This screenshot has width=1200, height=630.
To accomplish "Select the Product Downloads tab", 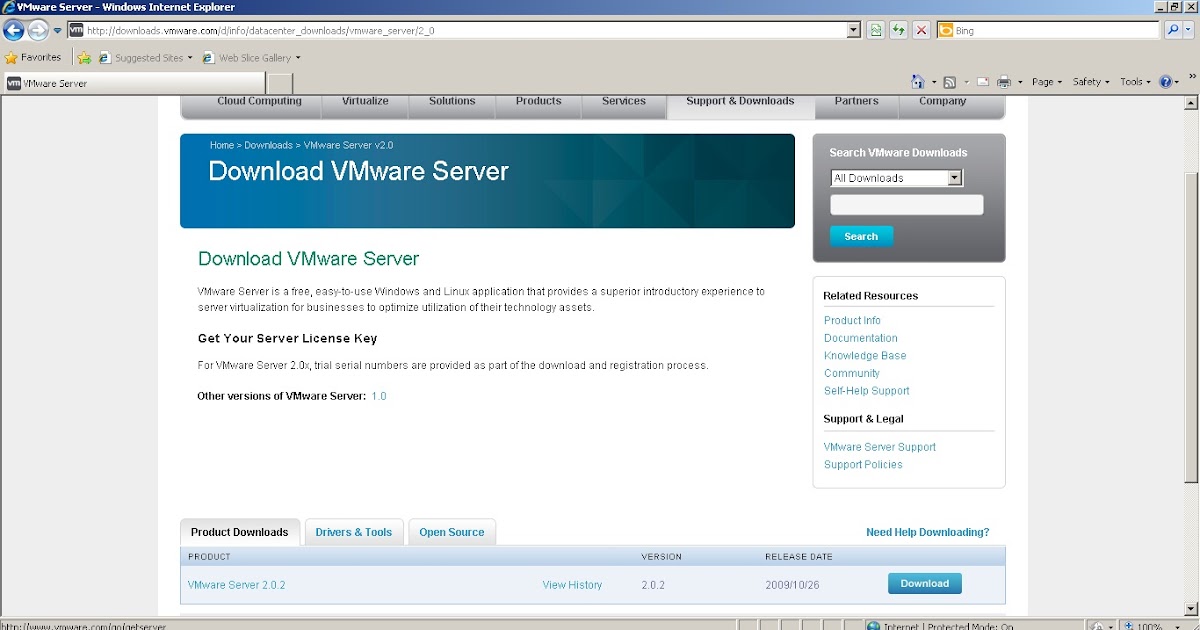I will point(239,532).
